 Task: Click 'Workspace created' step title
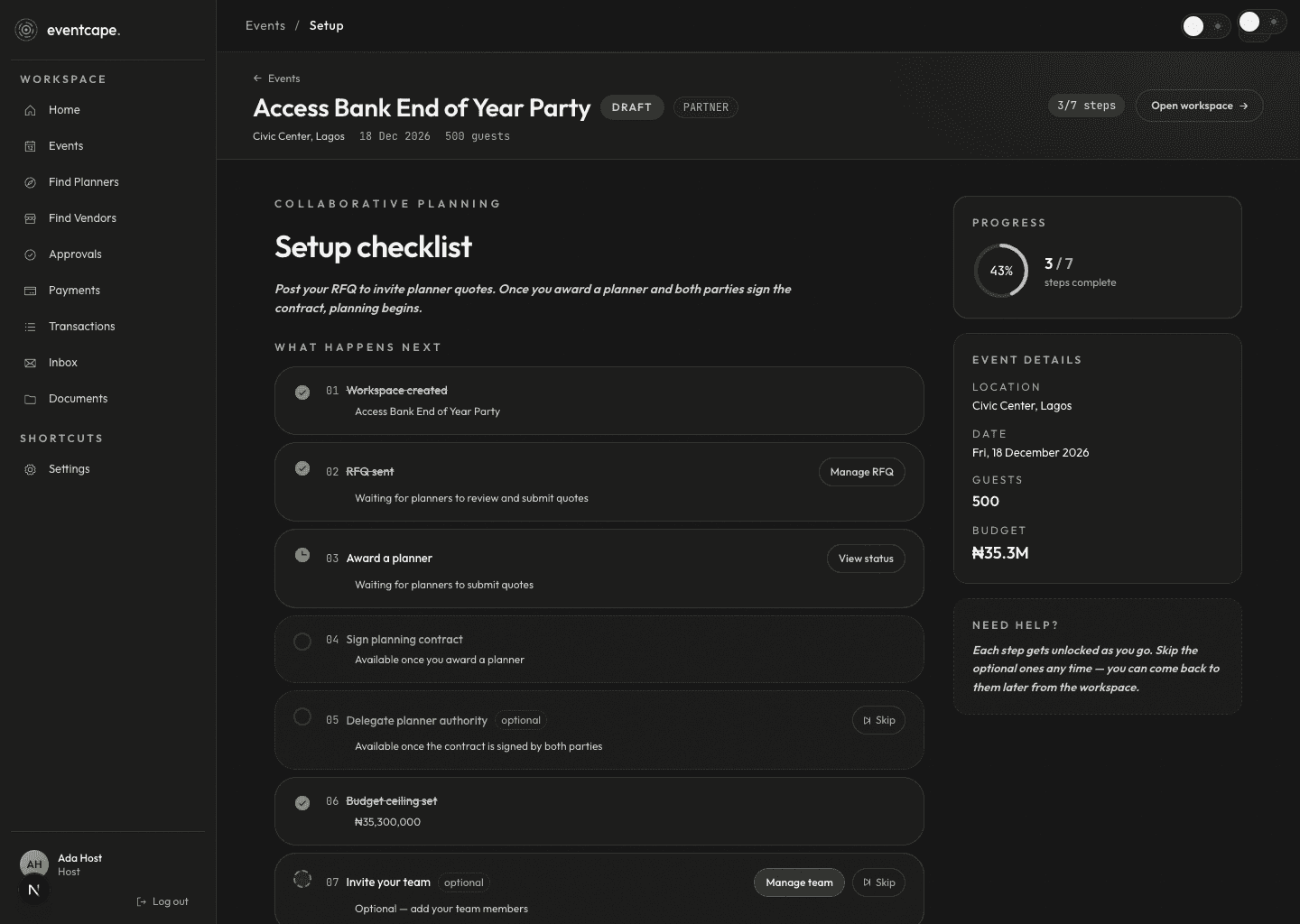(x=396, y=391)
